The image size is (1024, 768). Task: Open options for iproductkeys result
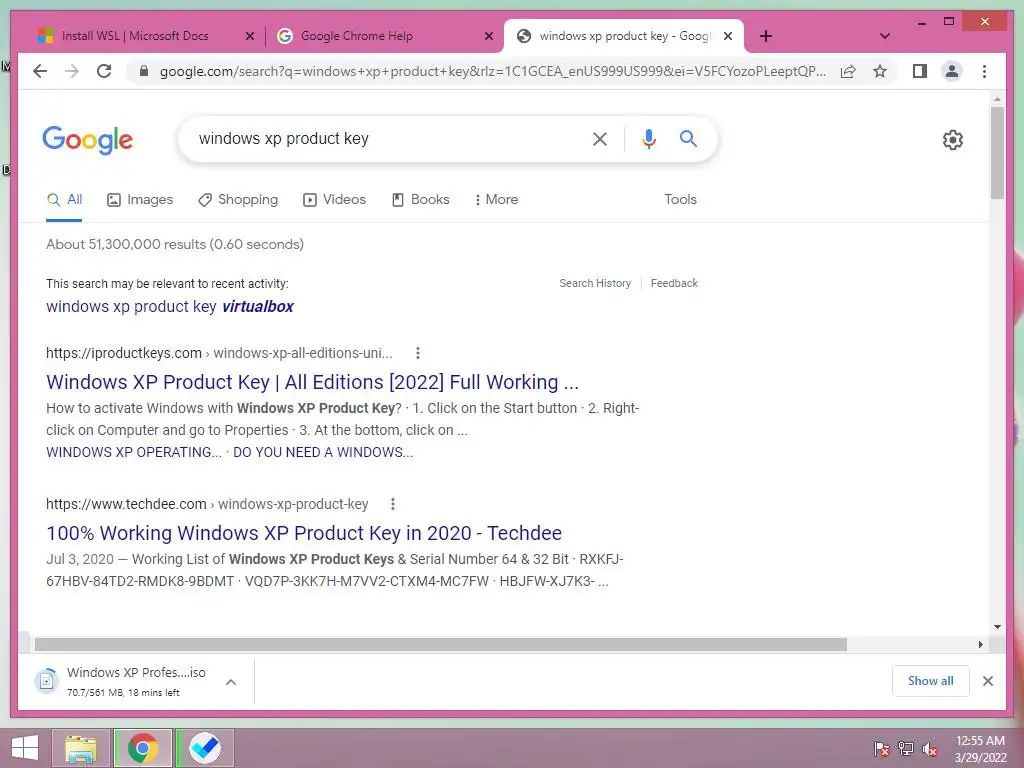[x=418, y=353]
